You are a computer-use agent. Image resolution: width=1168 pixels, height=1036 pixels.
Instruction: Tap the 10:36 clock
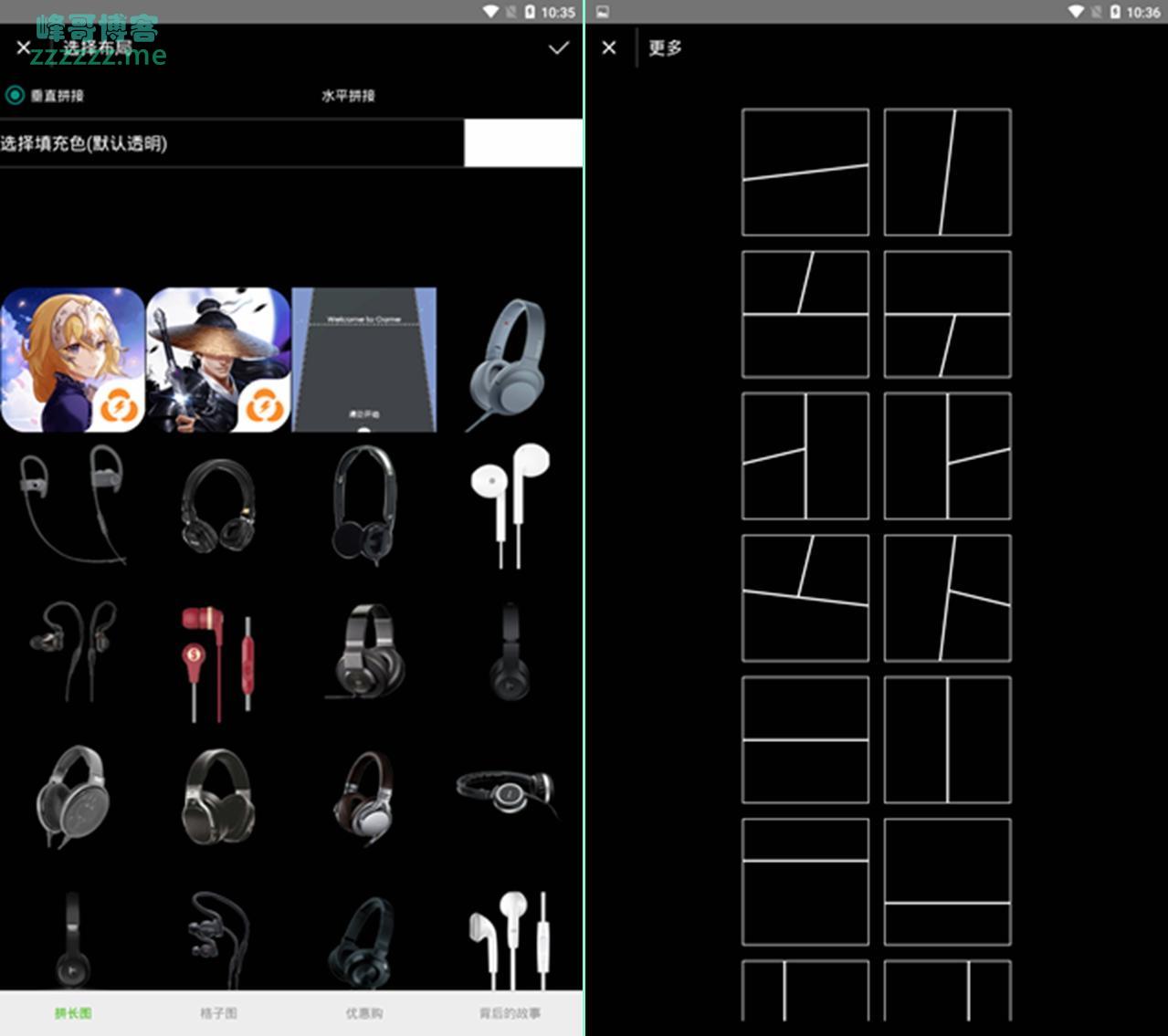pos(1143,12)
